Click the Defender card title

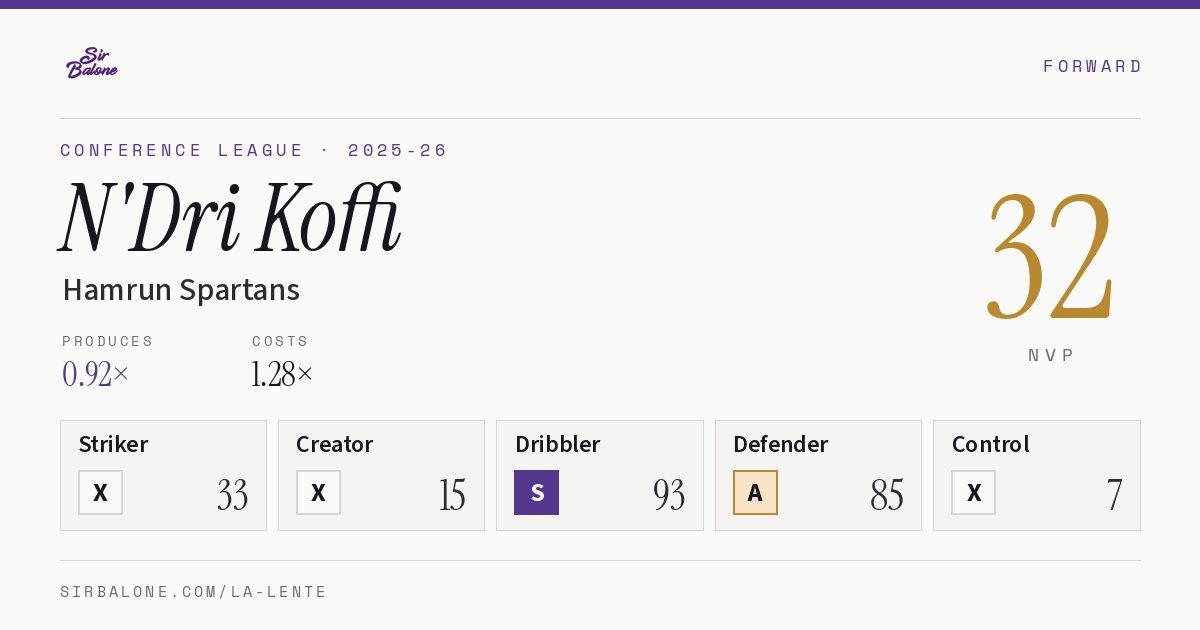(781, 444)
